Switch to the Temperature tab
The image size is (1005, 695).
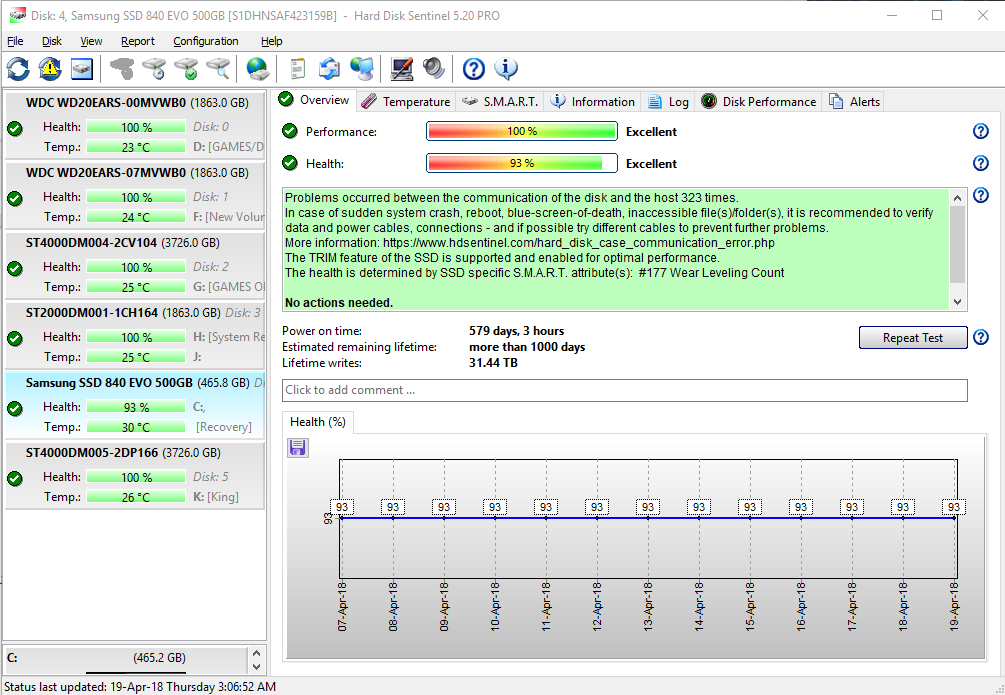pyautogui.click(x=406, y=101)
